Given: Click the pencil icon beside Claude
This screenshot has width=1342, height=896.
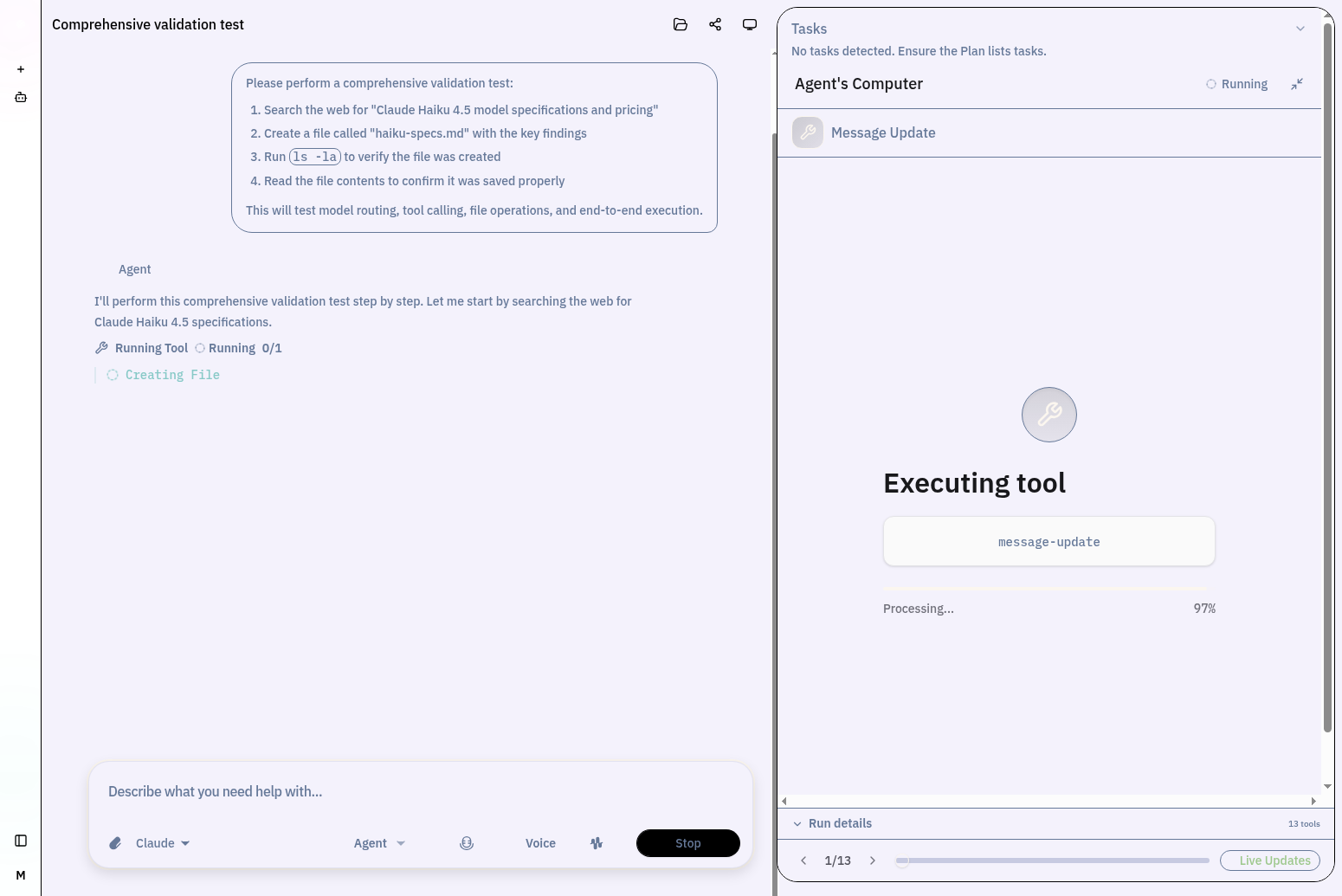Looking at the screenshot, I should click(x=115, y=842).
